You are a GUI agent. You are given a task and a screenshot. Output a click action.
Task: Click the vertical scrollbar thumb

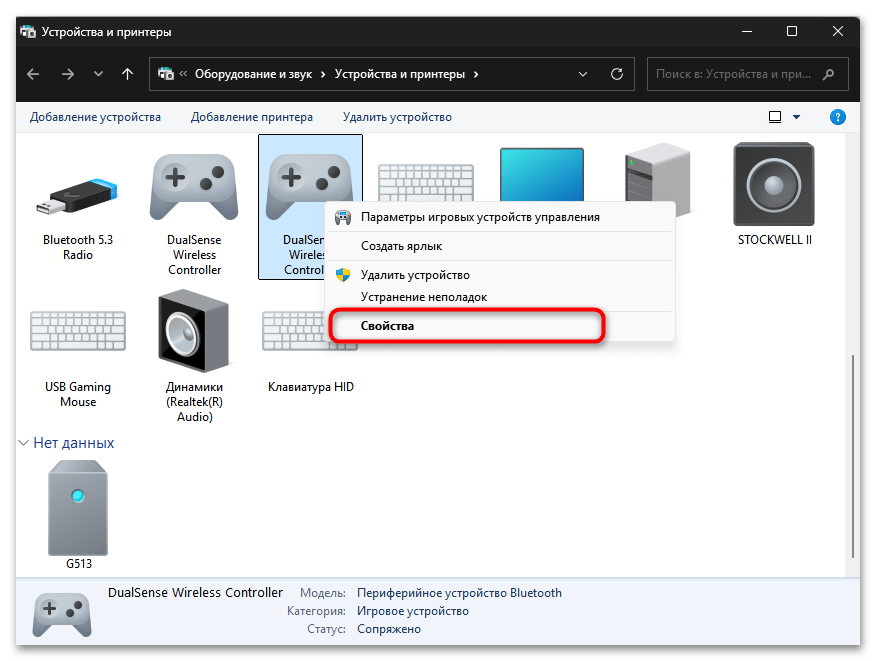853,456
